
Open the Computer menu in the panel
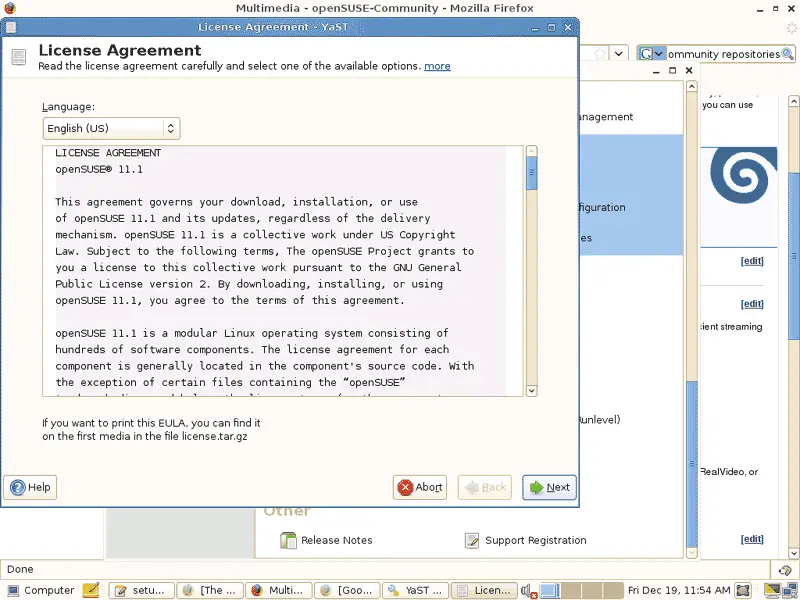(x=41, y=590)
